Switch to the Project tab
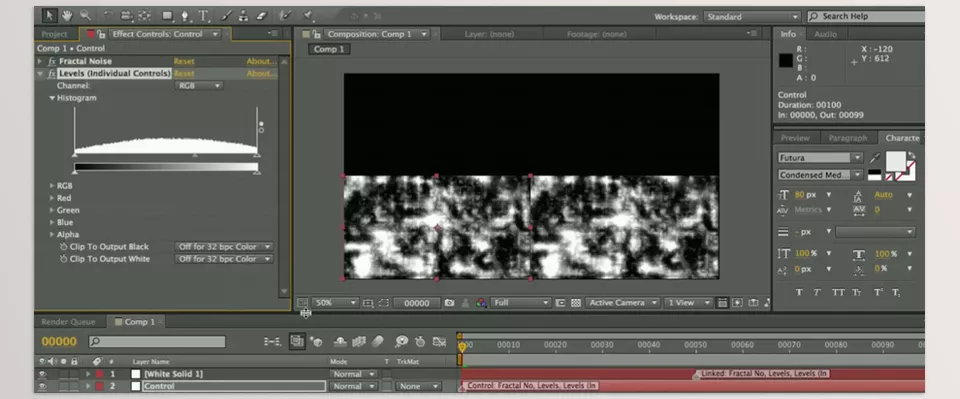This screenshot has width=960, height=399. 54,34
